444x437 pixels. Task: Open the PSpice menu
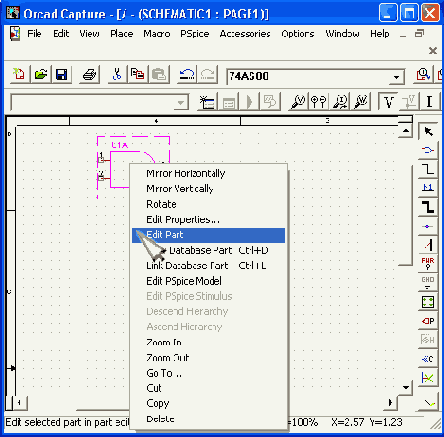click(x=195, y=34)
